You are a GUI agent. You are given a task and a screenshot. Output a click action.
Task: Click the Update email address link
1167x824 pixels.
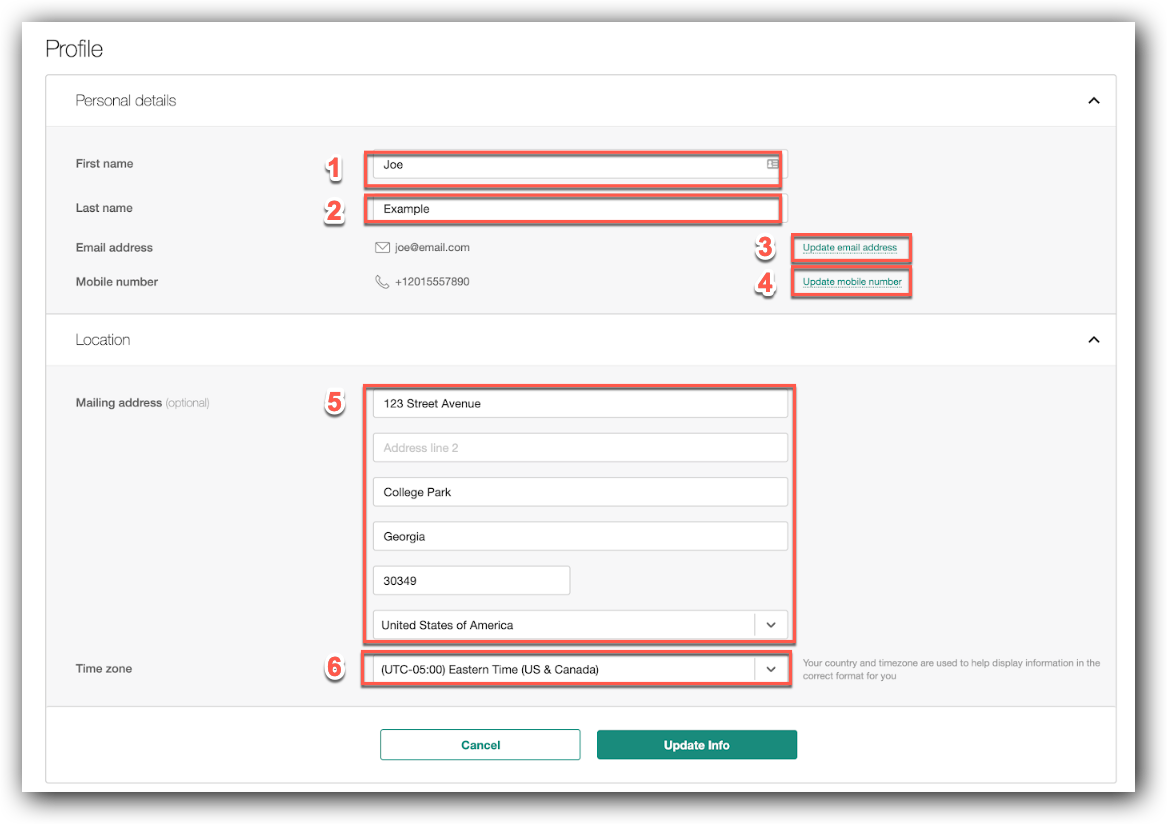coord(851,248)
